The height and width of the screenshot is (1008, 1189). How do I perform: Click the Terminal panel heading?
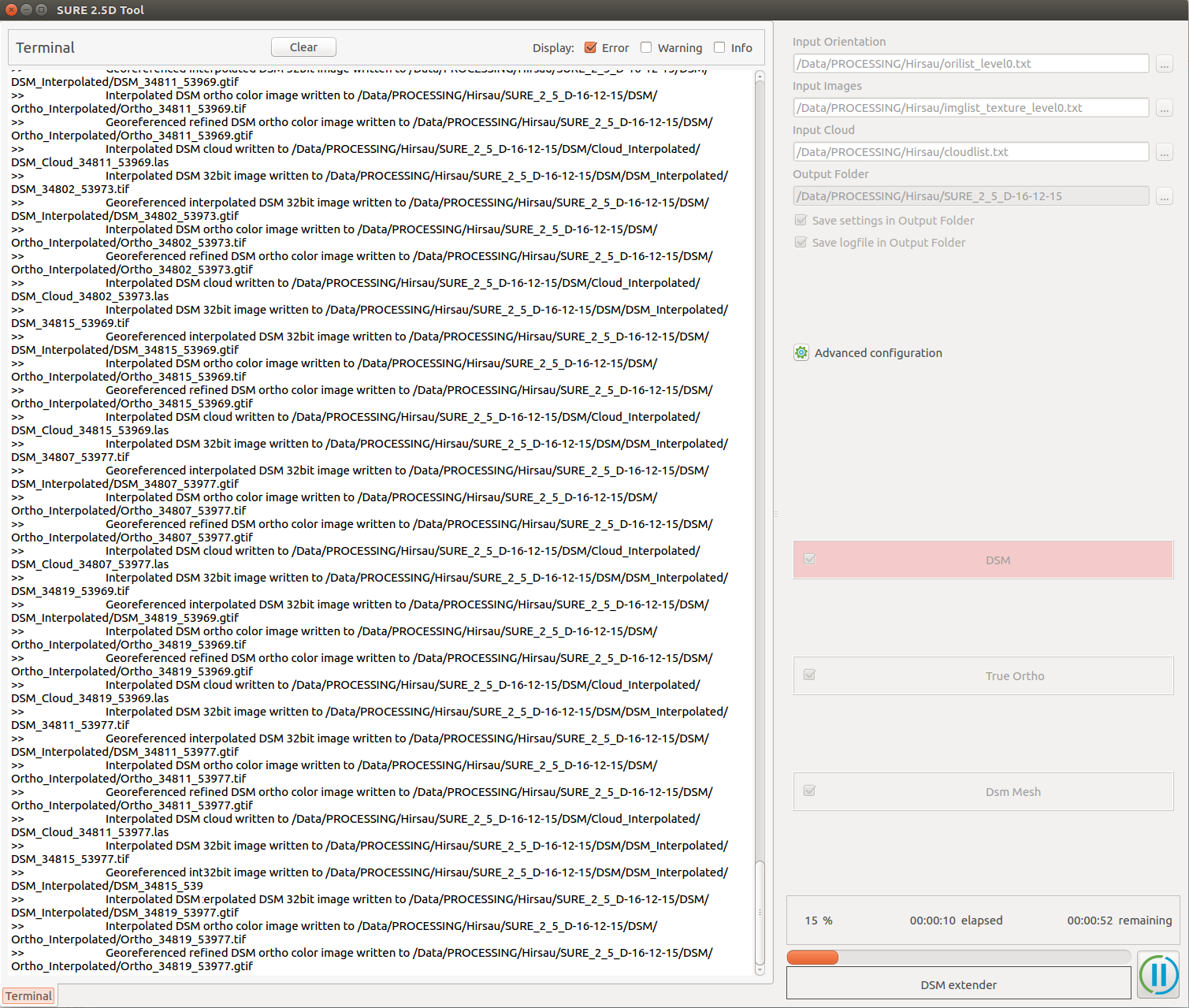46,47
